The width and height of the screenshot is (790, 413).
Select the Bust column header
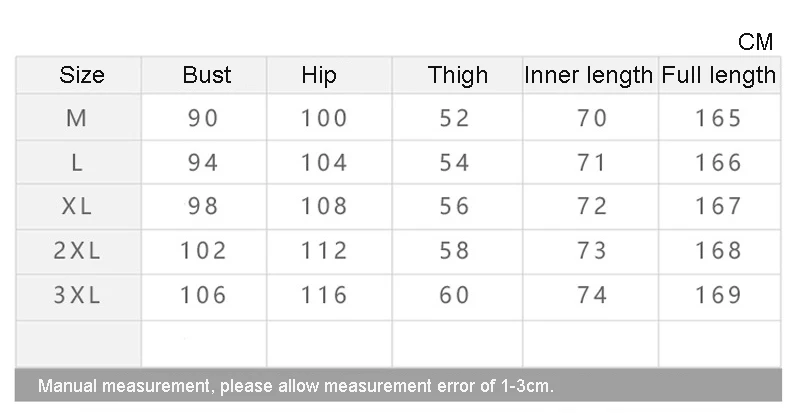[207, 75]
